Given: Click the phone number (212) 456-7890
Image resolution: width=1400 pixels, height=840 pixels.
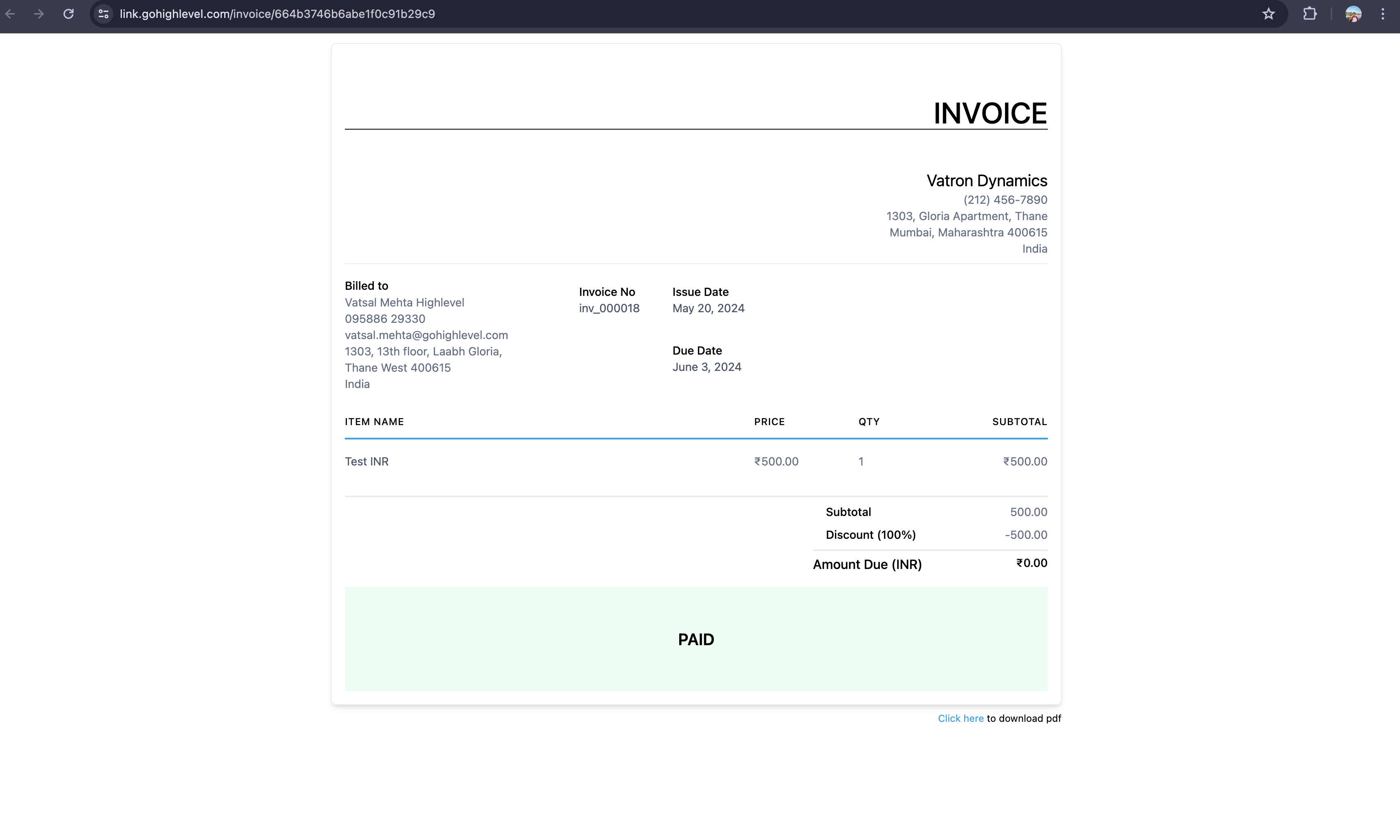Looking at the screenshot, I should (1005, 200).
